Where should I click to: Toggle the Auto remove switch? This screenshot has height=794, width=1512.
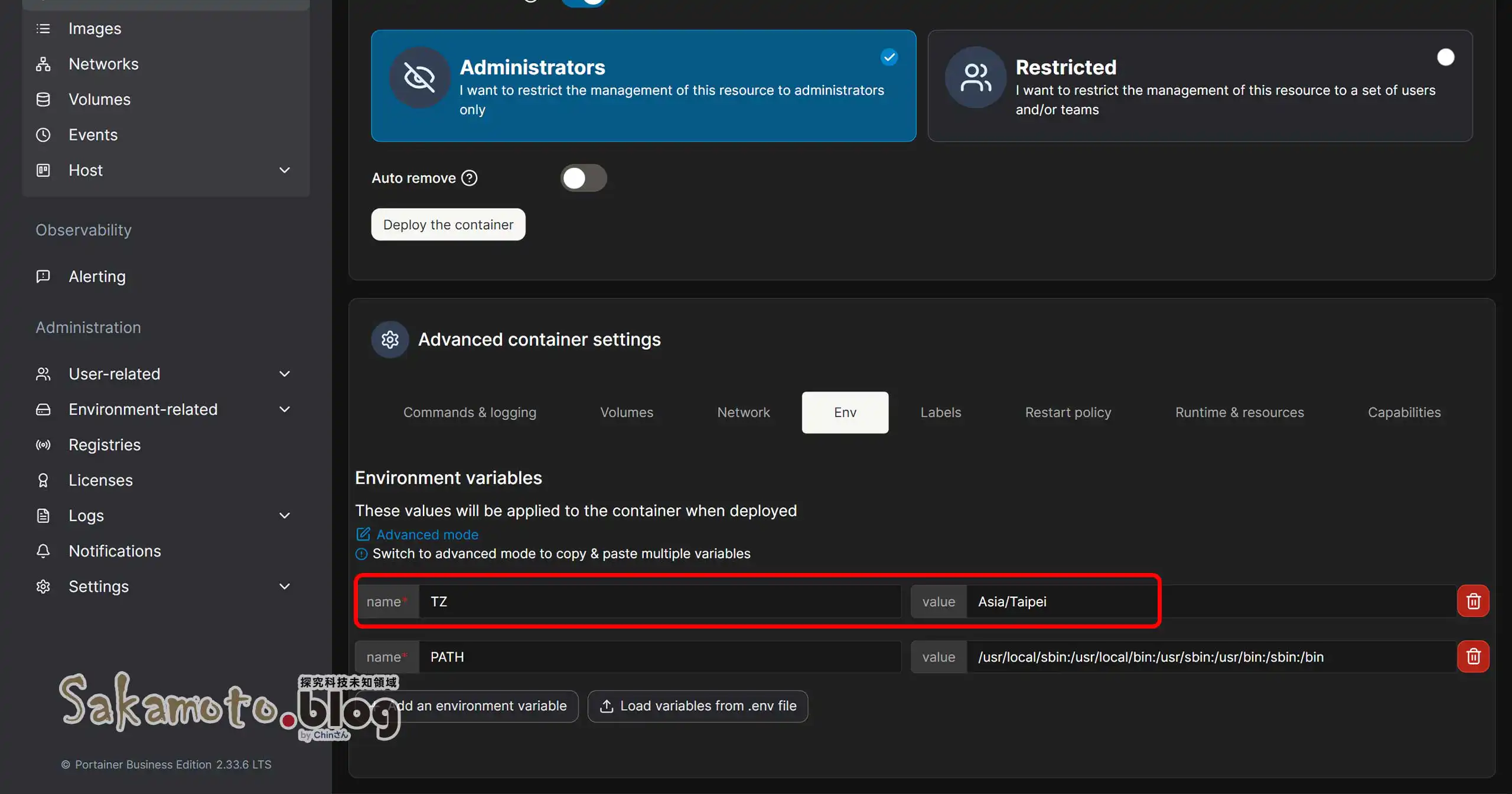point(583,178)
